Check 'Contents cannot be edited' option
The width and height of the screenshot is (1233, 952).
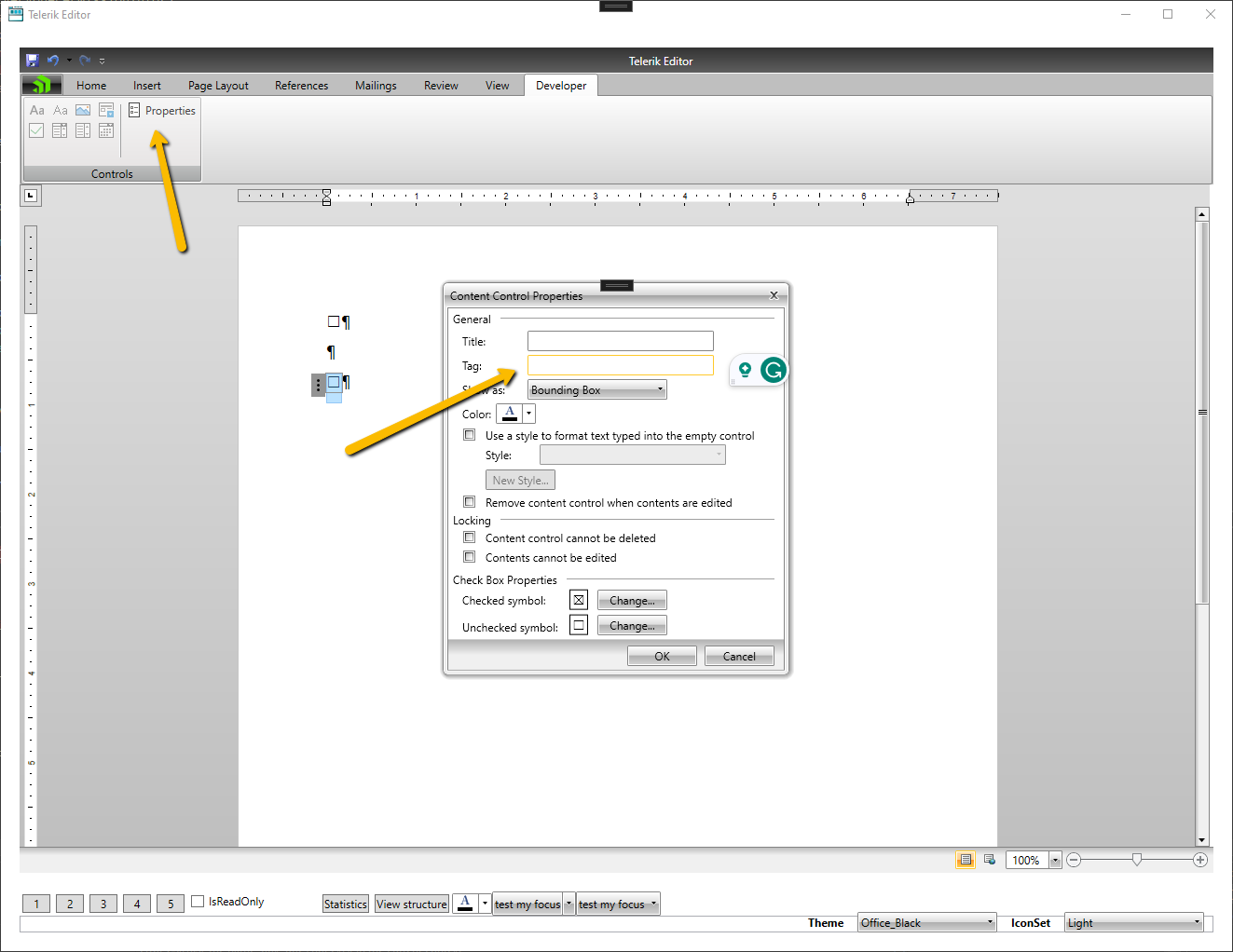pos(470,557)
